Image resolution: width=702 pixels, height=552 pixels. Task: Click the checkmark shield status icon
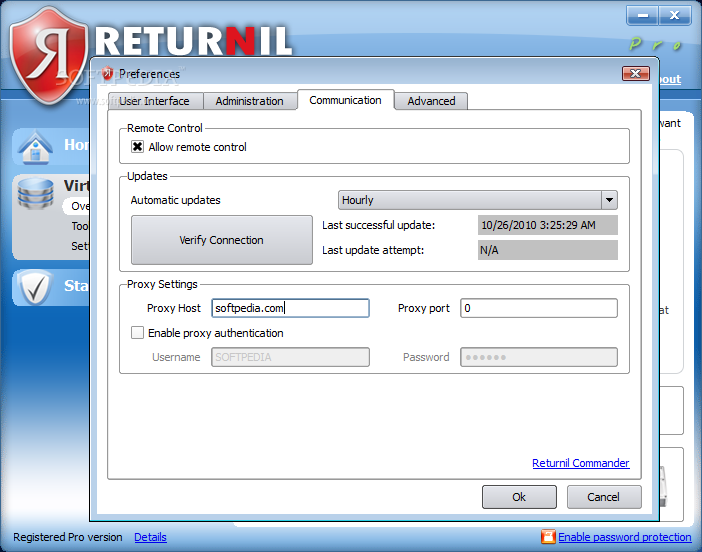[x=35, y=287]
